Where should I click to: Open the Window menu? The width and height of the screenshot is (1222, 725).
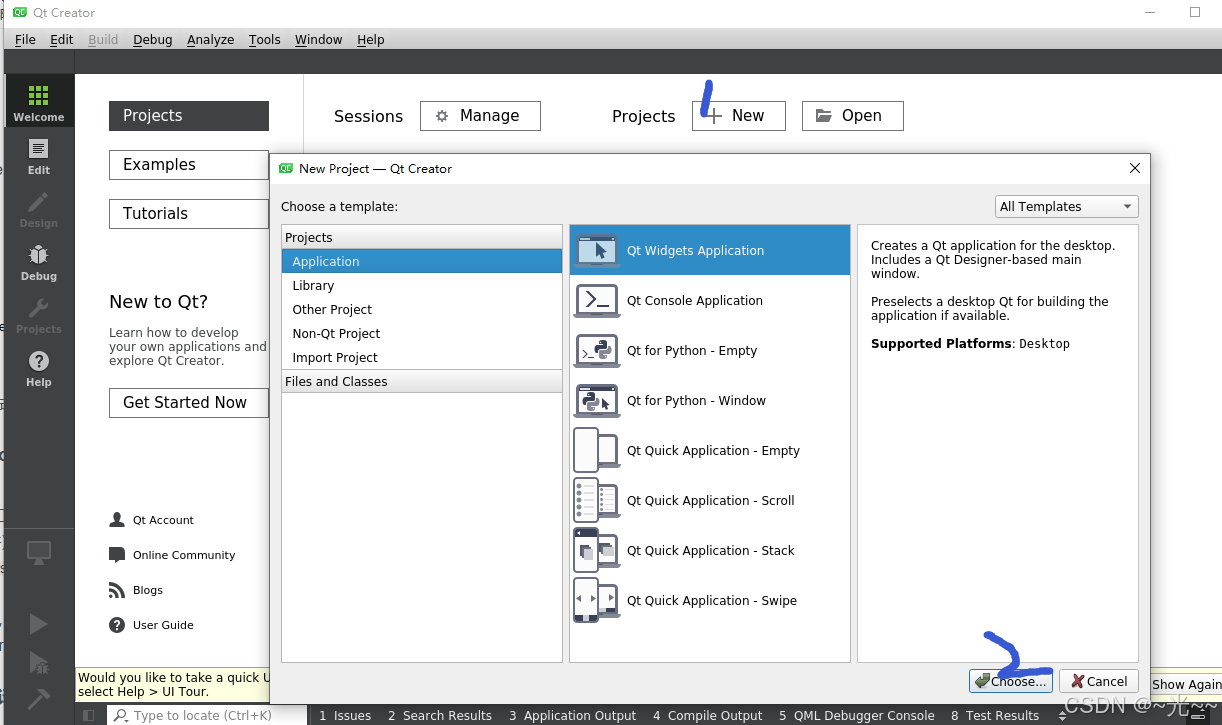[318, 39]
